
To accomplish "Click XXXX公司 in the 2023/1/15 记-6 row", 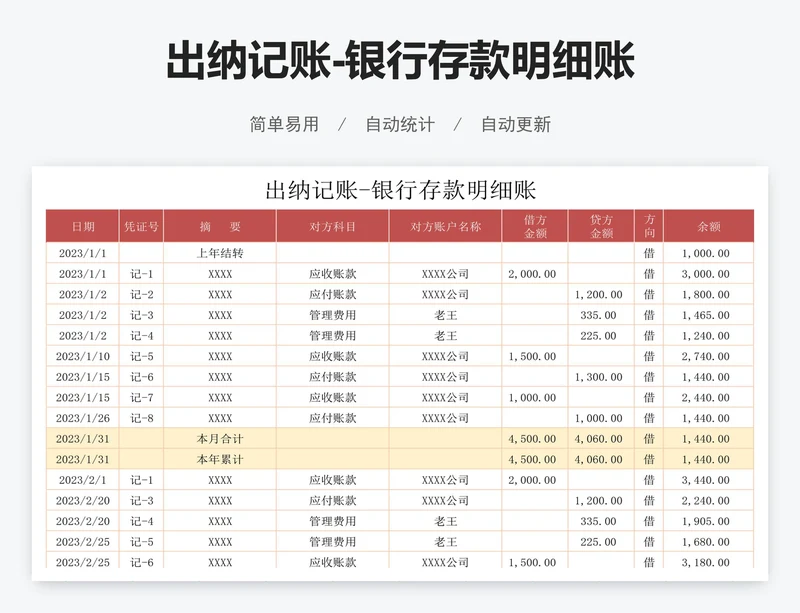I will point(445,377).
